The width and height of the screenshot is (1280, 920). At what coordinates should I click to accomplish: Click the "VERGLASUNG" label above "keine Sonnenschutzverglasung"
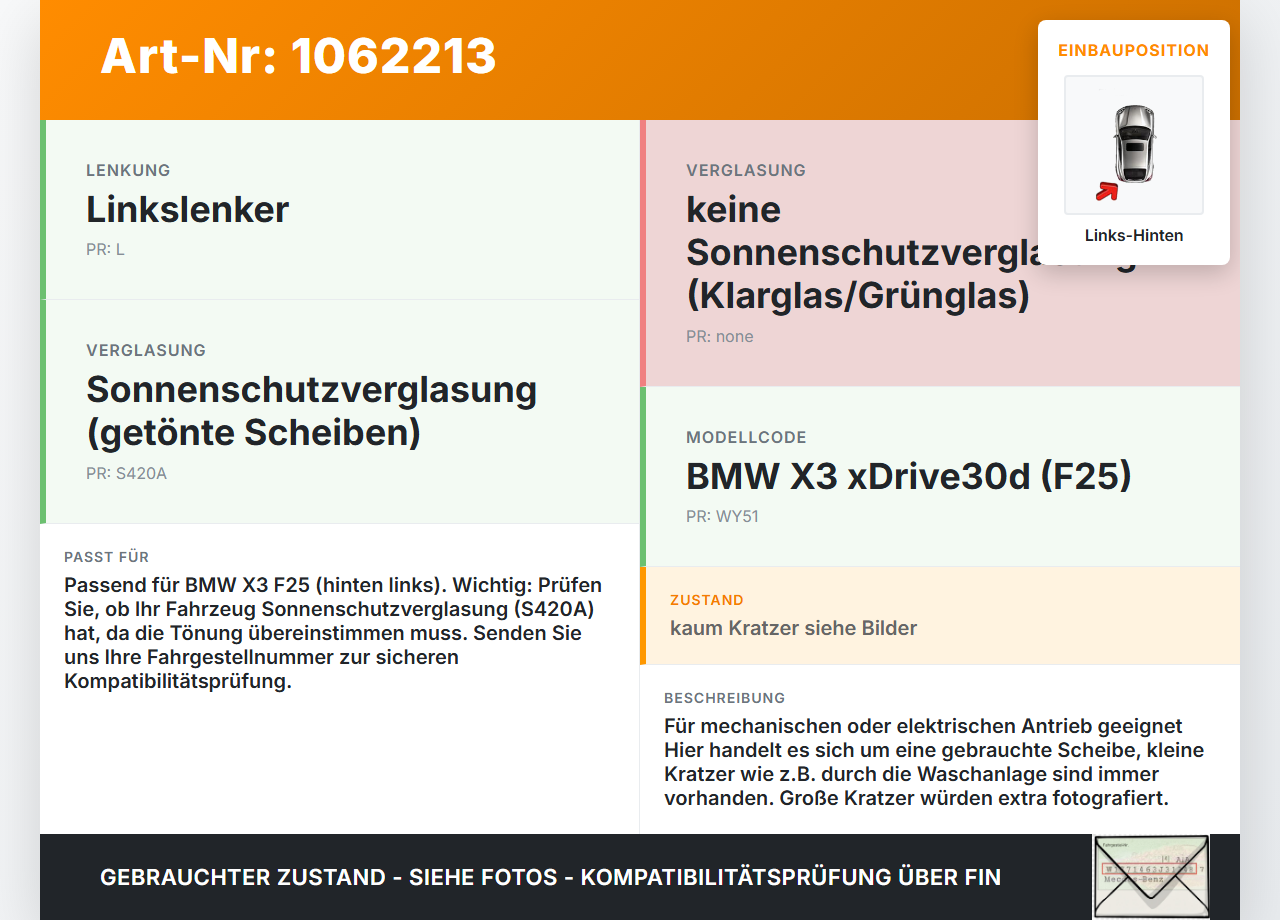click(x=746, y=170)
